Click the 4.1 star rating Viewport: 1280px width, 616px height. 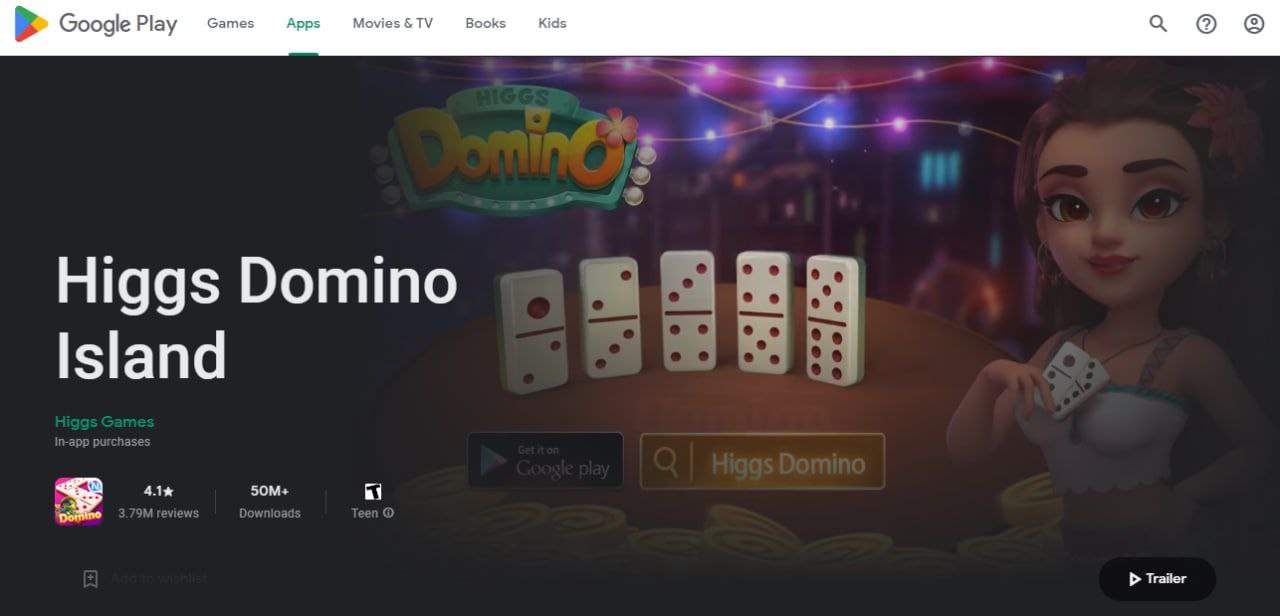point(158,491)
